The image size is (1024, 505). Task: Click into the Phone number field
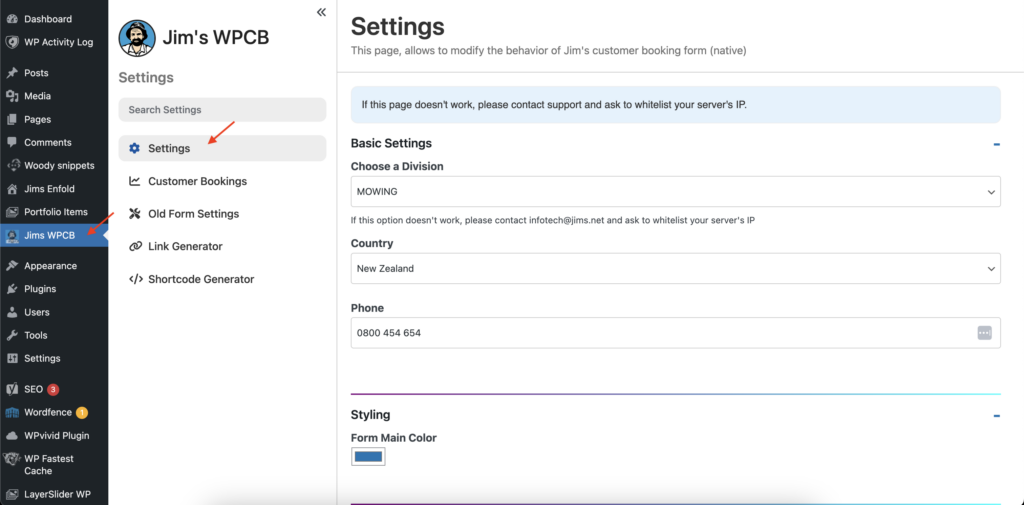pyautogui.click(x=660, y=333)
